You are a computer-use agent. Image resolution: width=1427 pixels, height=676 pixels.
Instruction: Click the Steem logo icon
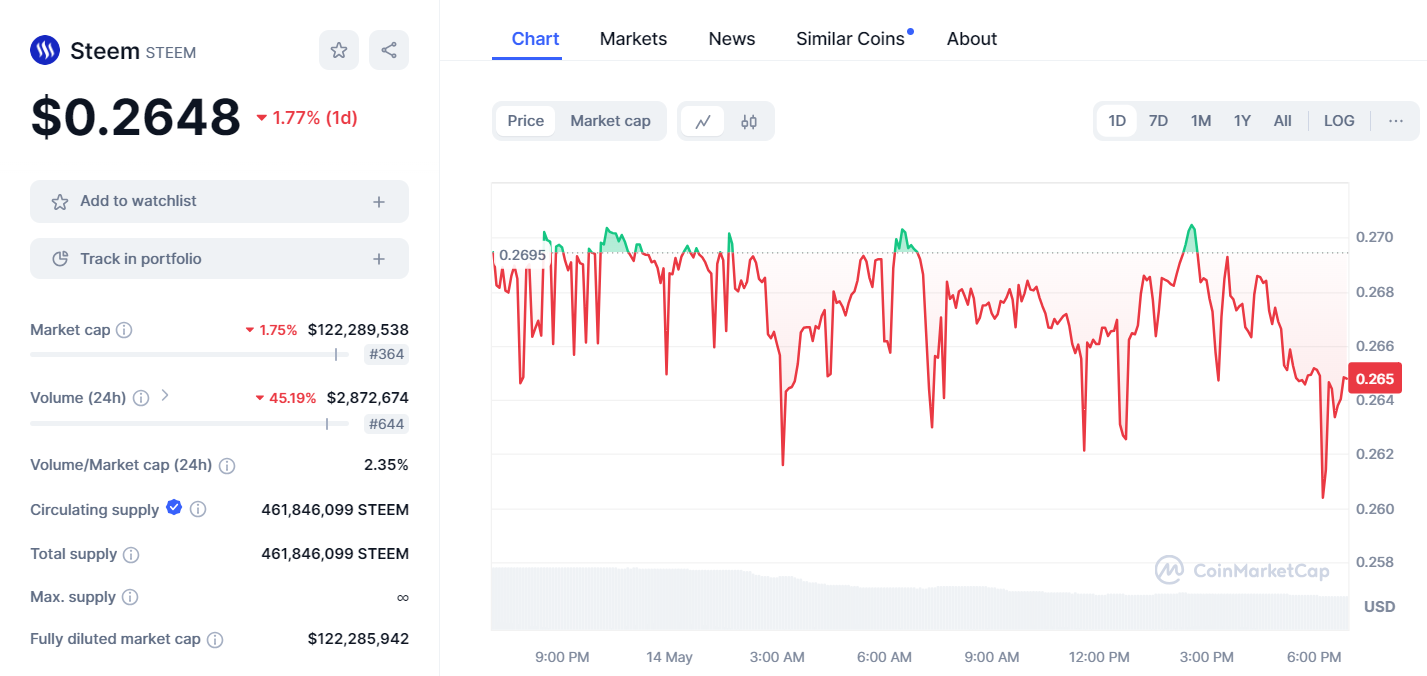click(45, 50)
